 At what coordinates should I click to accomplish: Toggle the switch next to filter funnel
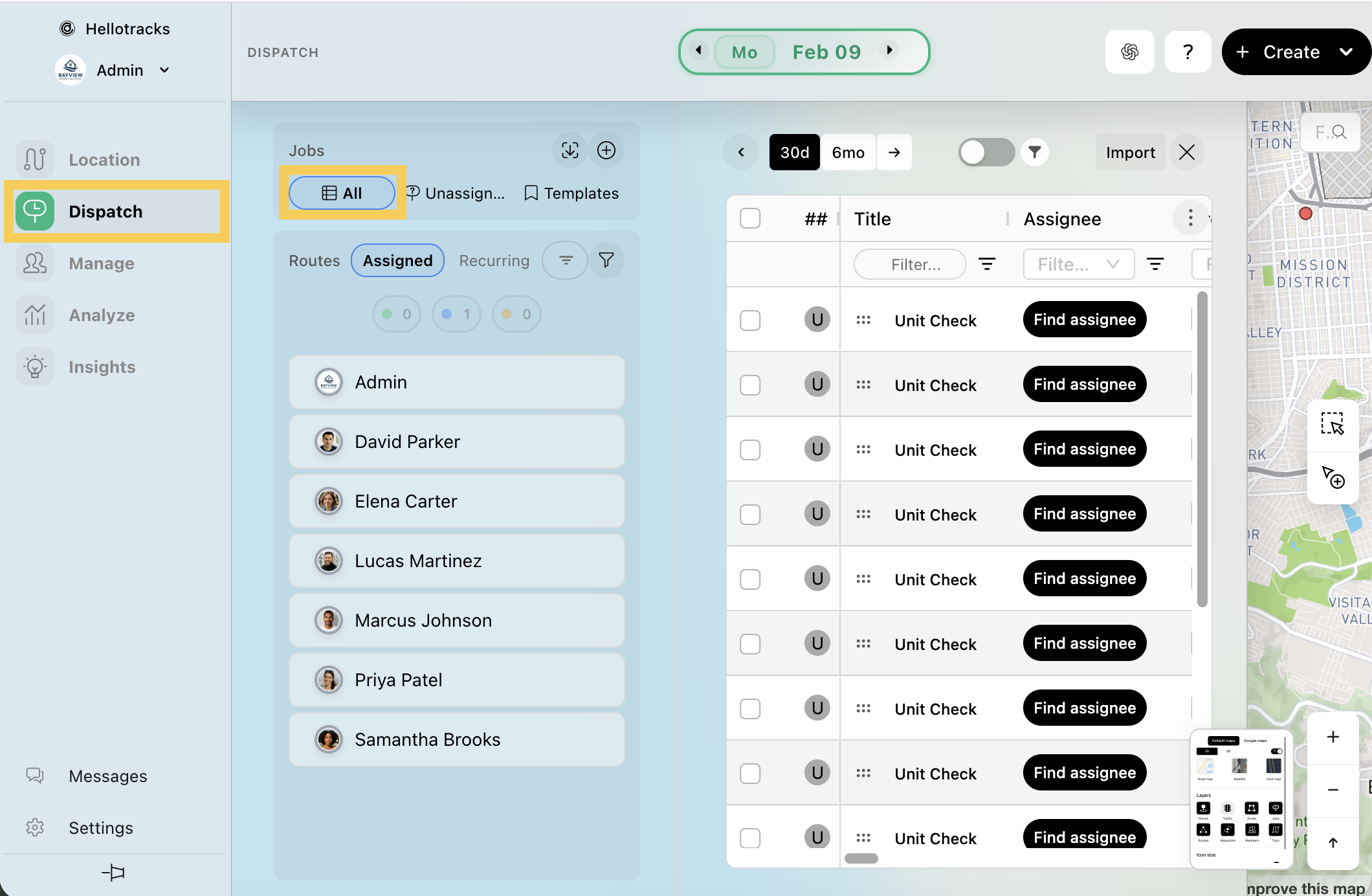pos(986,152)
